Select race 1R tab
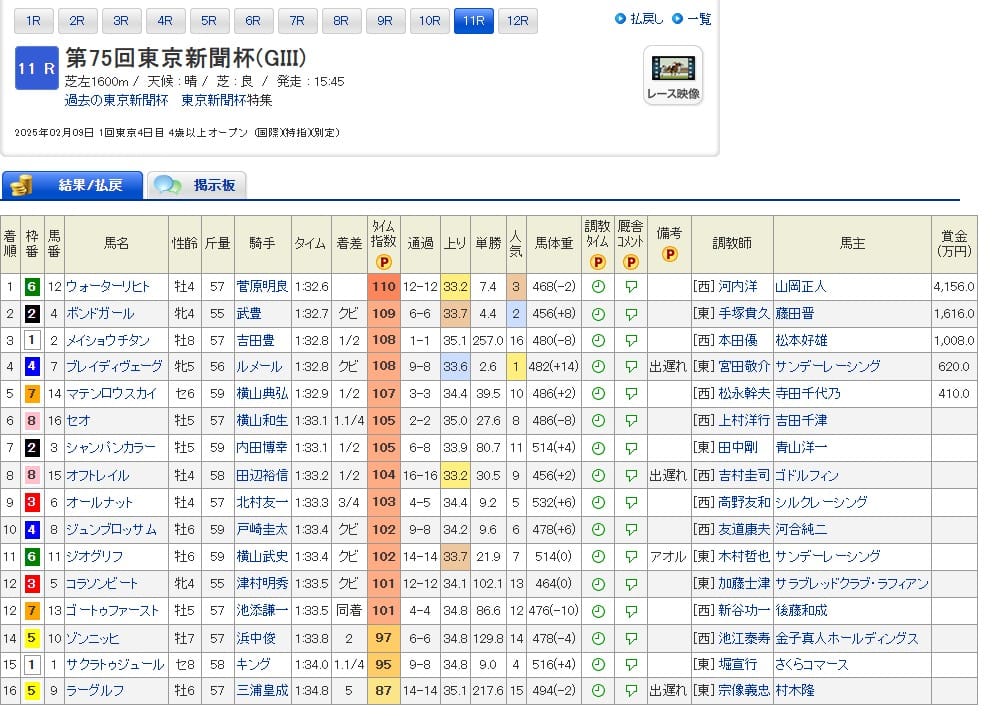Image resolution: width=992 pixels, height=718 pixels. [33, 21]
